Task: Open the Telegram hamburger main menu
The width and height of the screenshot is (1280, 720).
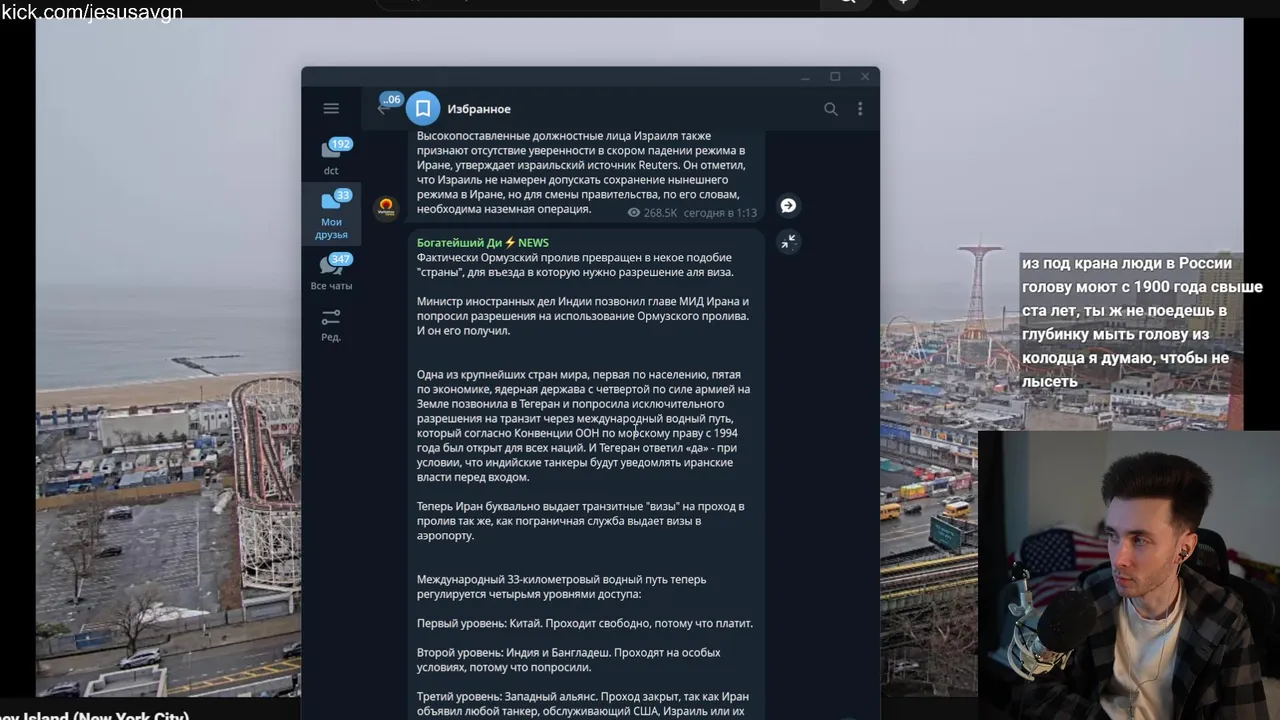Action: pyautogui.click(x=331, y=109)
